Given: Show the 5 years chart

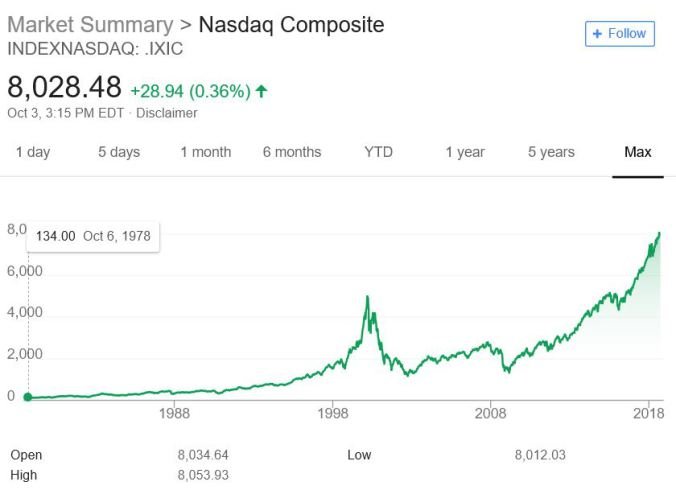Looking at the screenshot, I should [x=551, y=152].
